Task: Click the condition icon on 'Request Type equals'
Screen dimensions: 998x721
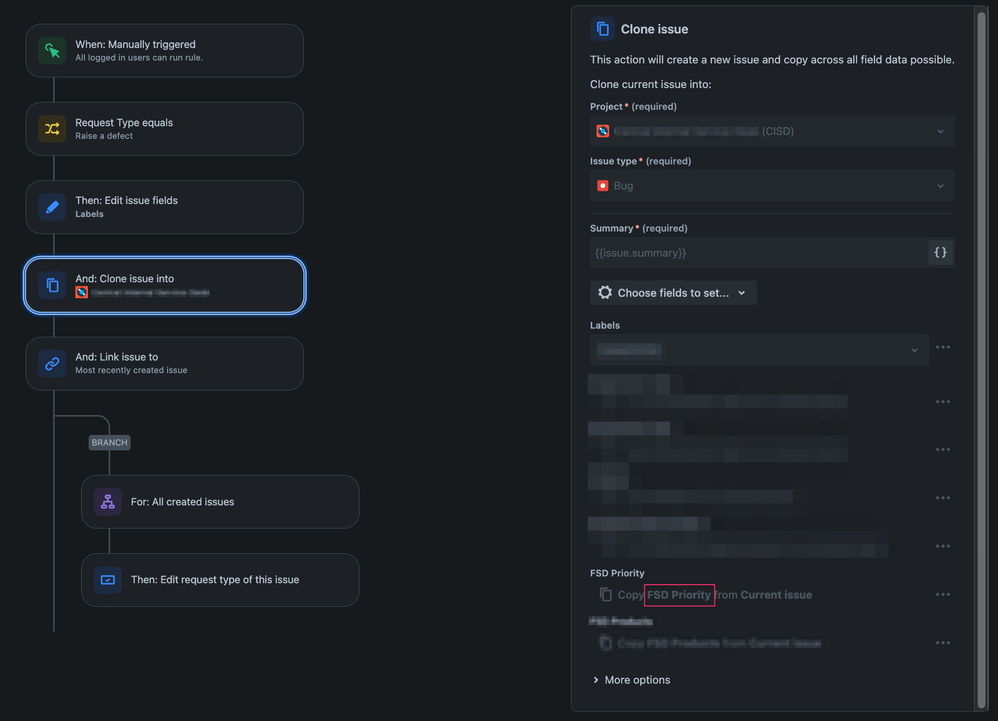Action: tap(51, 128)
